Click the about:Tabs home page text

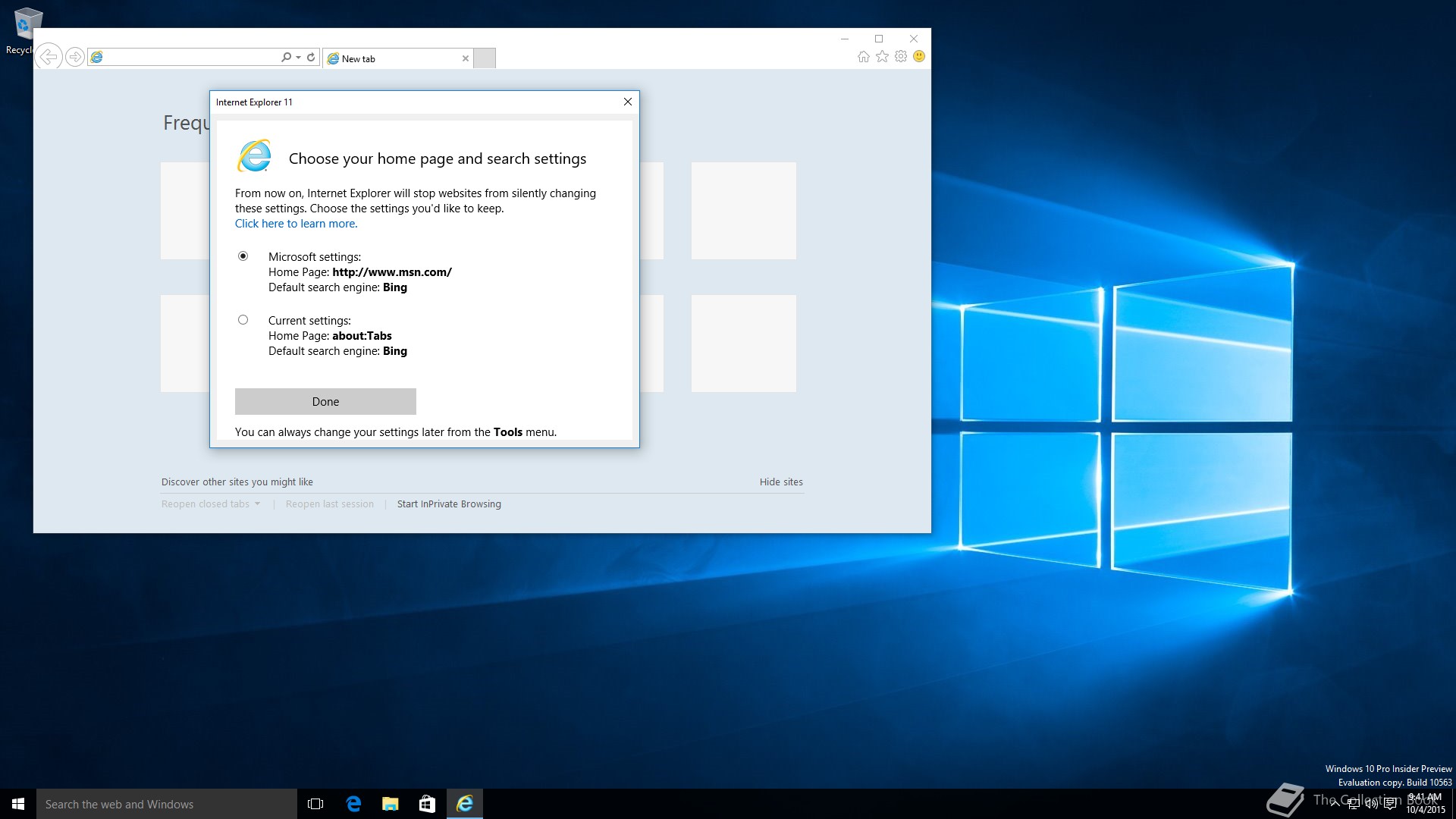362,336
